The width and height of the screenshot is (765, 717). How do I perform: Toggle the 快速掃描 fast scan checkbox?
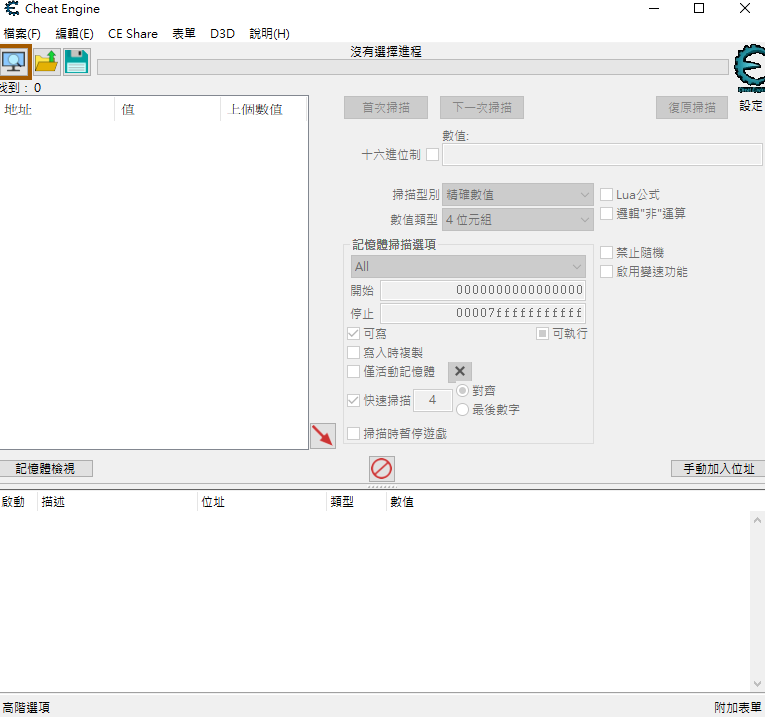coord(353,400)
